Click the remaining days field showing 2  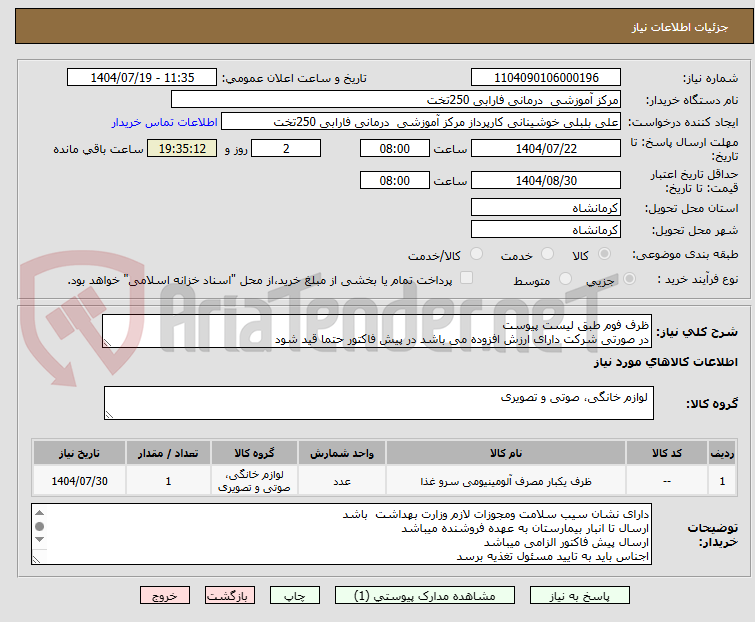(286, 148)
